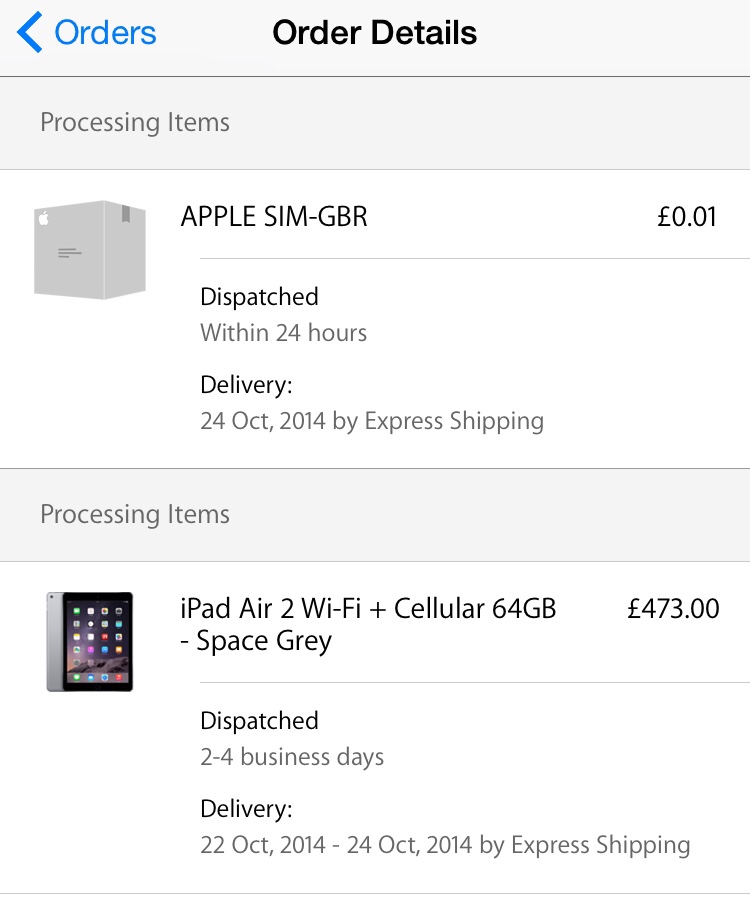Go back via the Orders link
Image resolution: width=750 pixels, height=900 pixels.
pyautogui.click(x=105, y=33)
